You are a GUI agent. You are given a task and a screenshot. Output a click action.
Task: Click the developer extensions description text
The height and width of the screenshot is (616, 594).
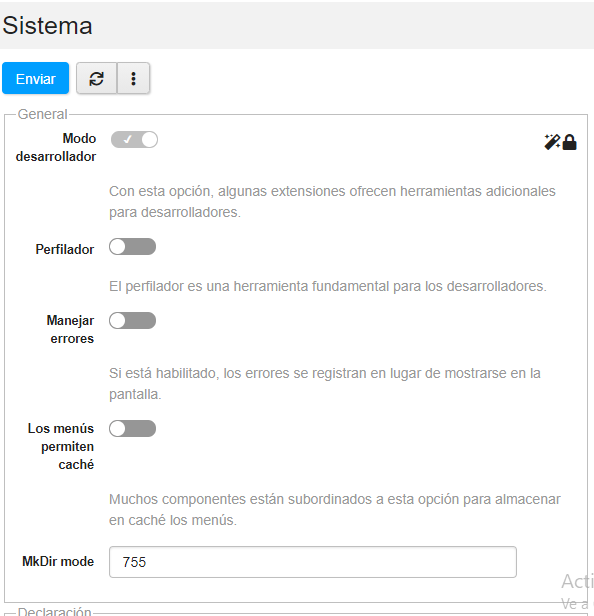coord(332,202)
